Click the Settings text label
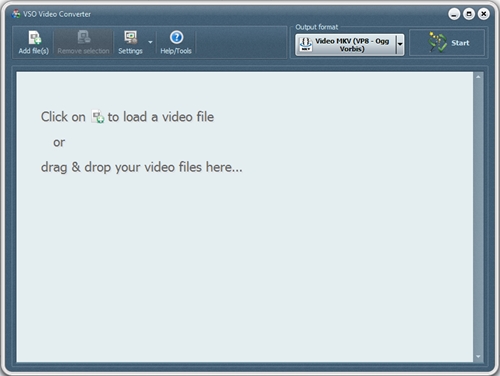 (x=130, y=51)
